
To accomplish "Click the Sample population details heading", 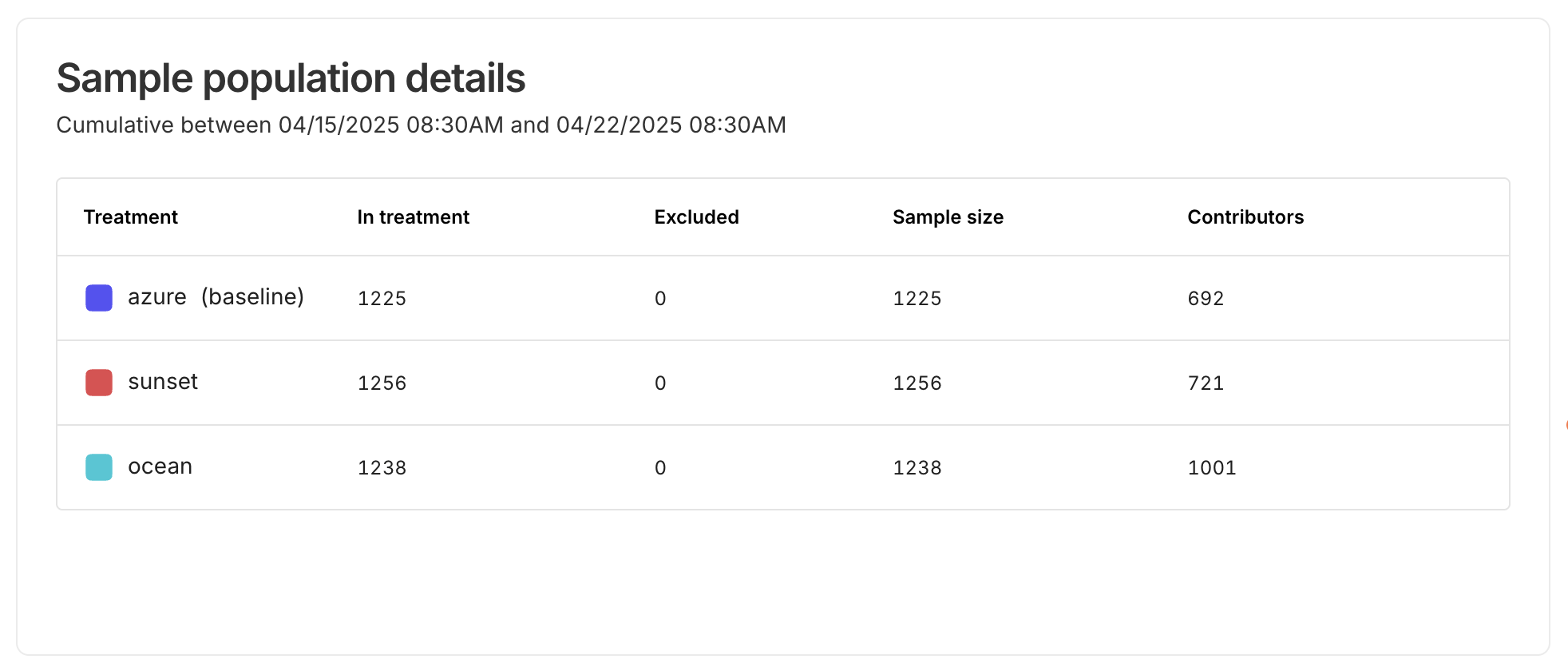I will tap(291, 78).
